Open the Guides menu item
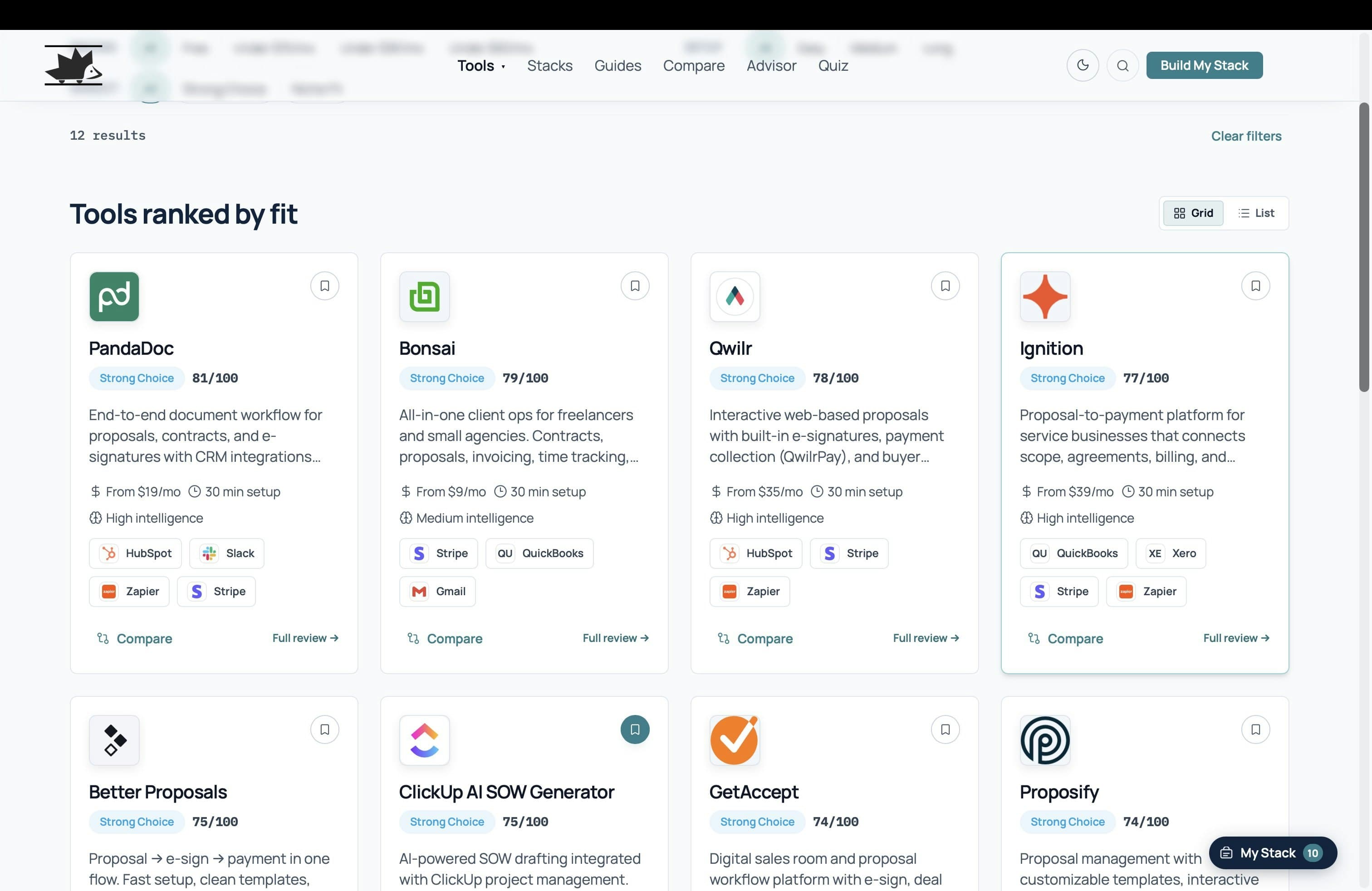 point(617,65)
